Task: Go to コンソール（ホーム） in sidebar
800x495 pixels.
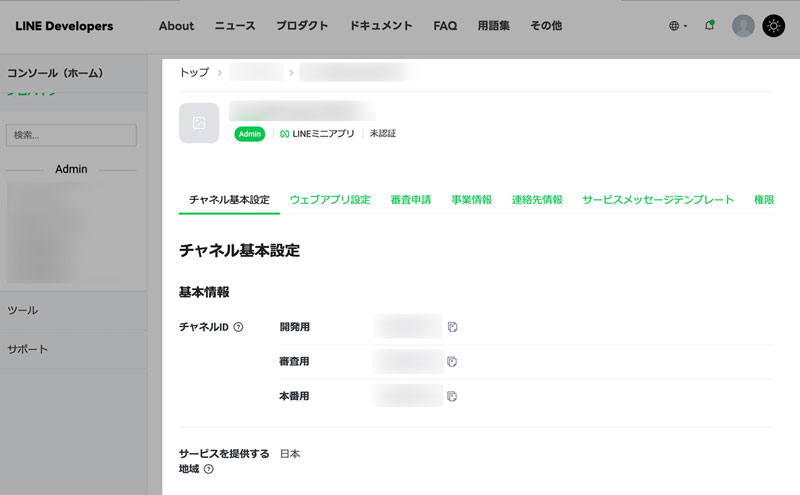Action: (55, 73)
